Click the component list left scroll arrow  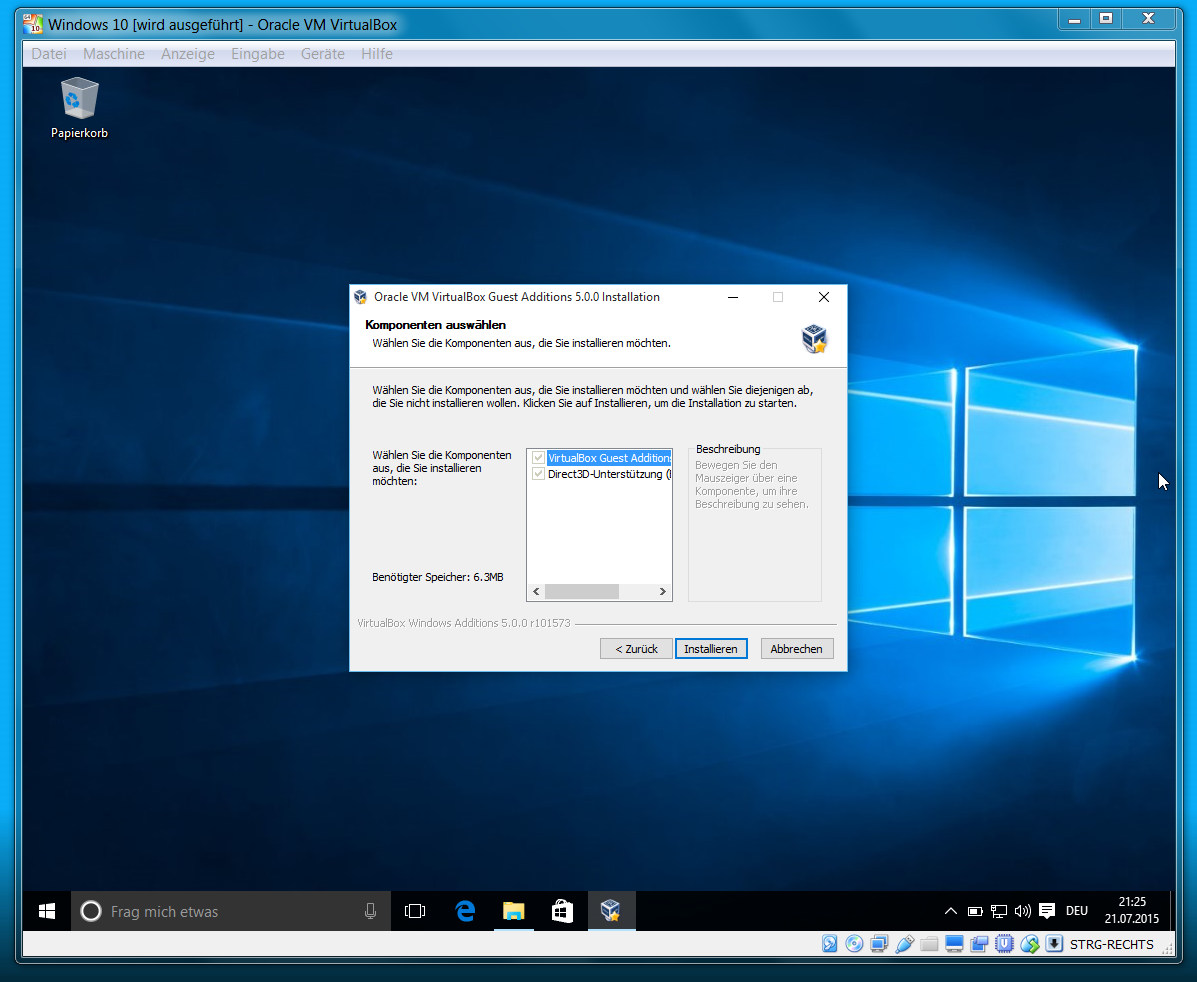536,592
